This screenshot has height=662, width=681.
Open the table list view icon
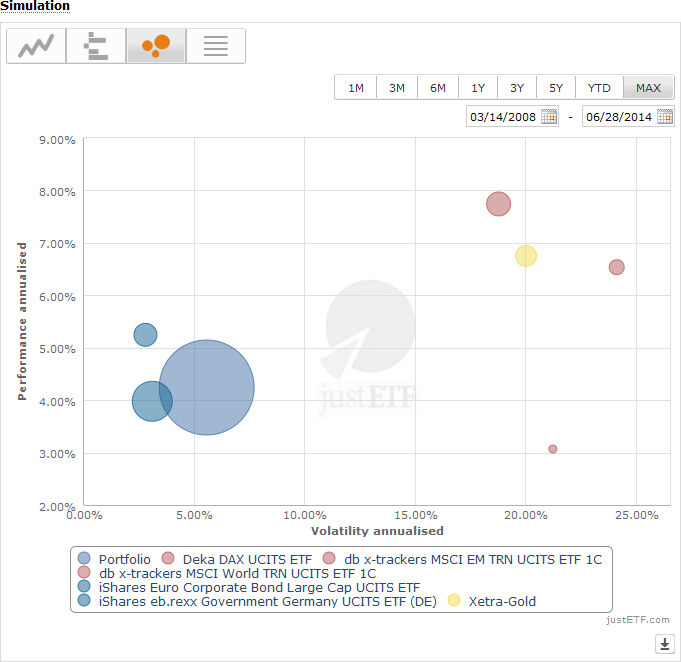215,46
